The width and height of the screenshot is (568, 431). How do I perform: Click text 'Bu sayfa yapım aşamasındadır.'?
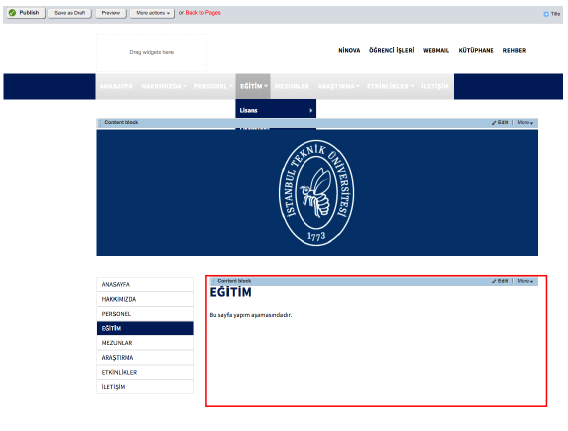click(x=251, y=315)
